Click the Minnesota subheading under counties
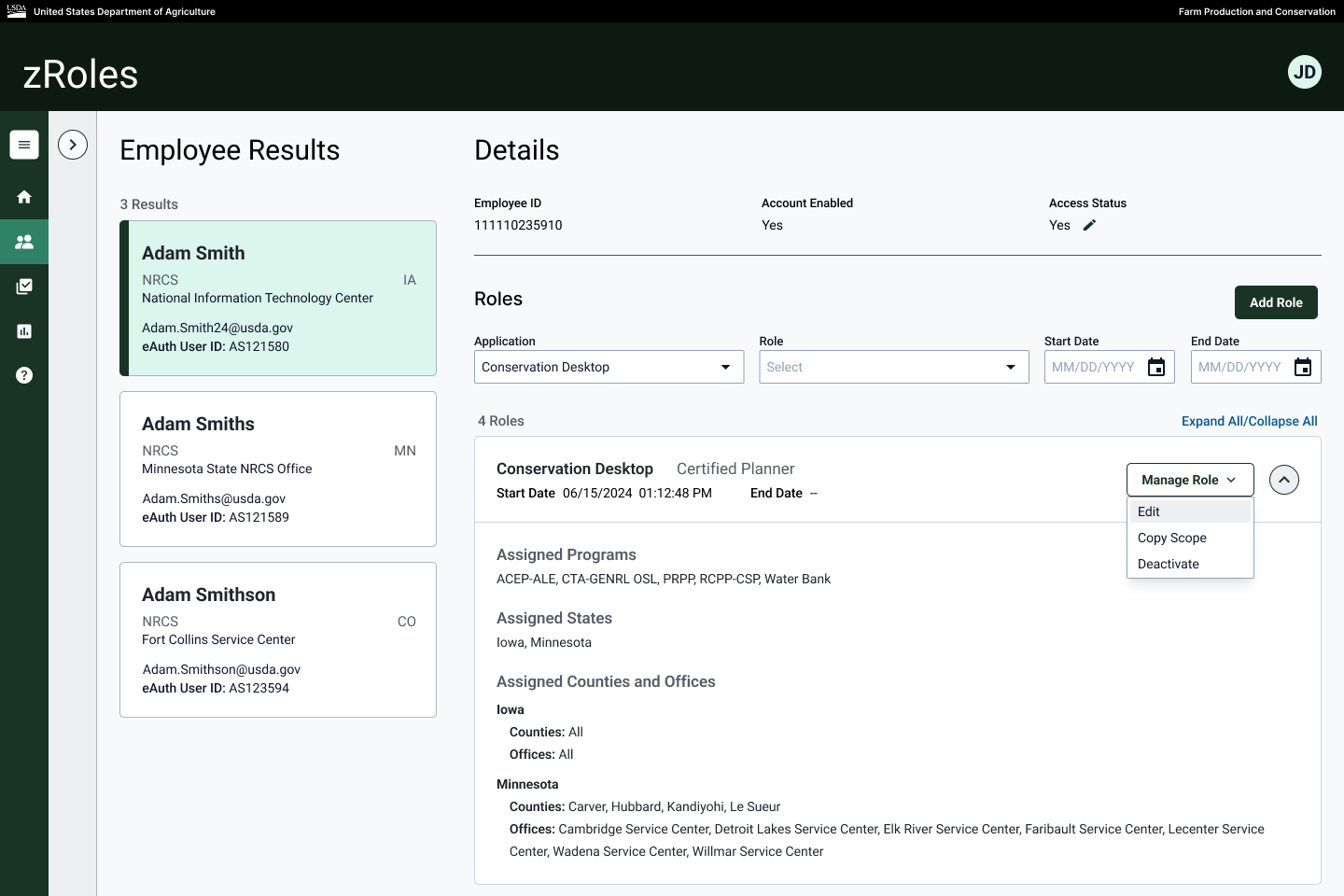The width and height of the screenshot is (1344, 896). coord(527,784)
